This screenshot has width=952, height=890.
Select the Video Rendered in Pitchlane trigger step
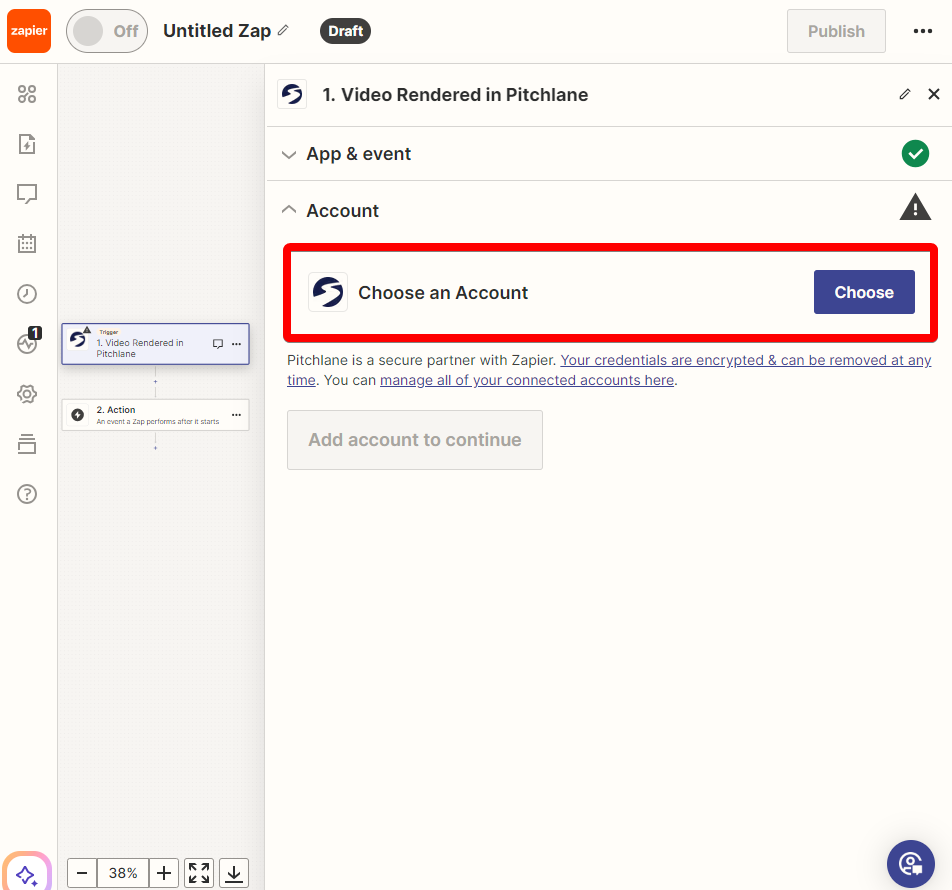click(155, 344)
